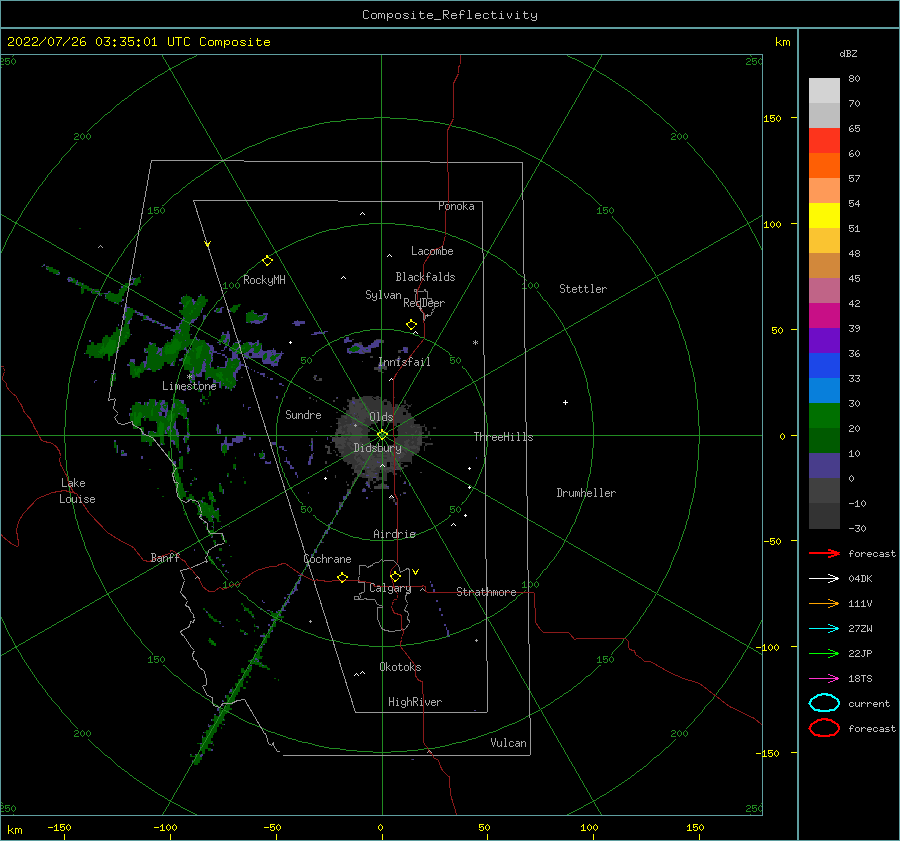The image size is (900, 841).
Task: Click white plus marker north of Drumheller
Action: click(x=565, y=402)
